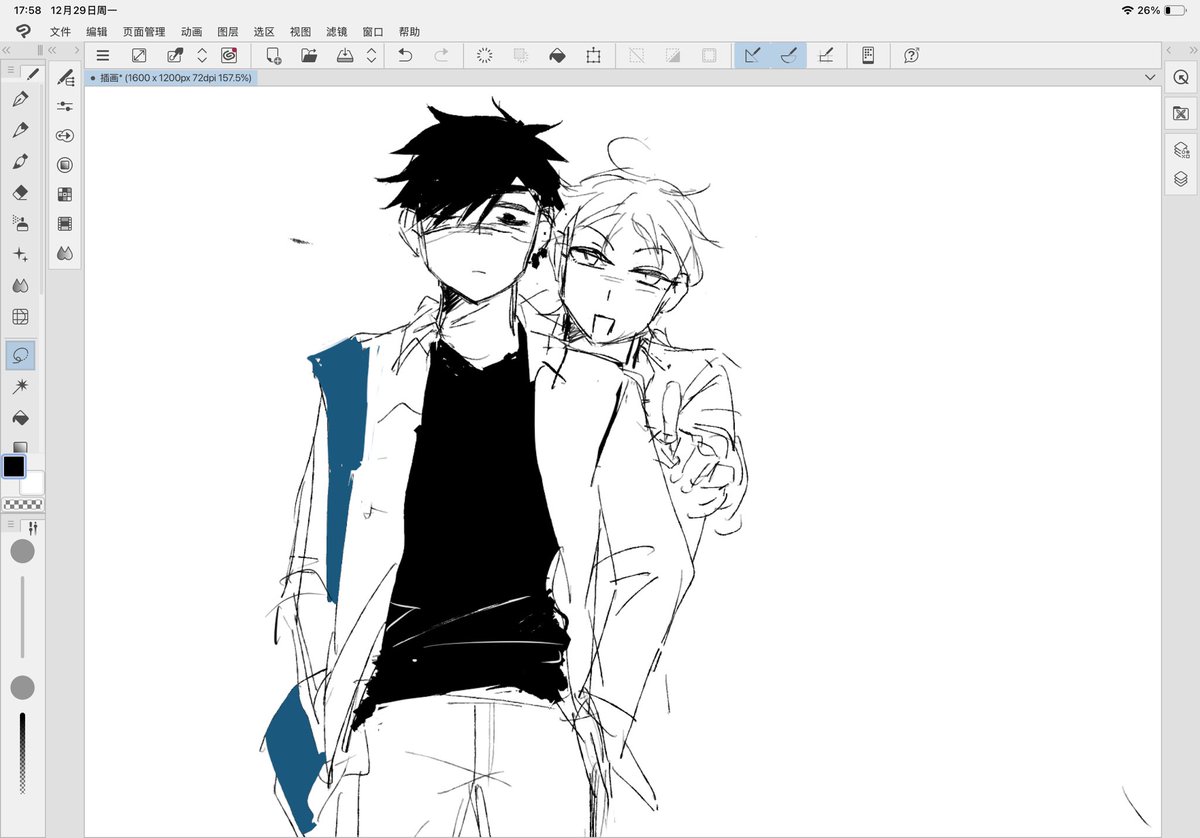Select the black main color swatch
This screenshot has height=838, width=1200.
(x=14, y=467)
